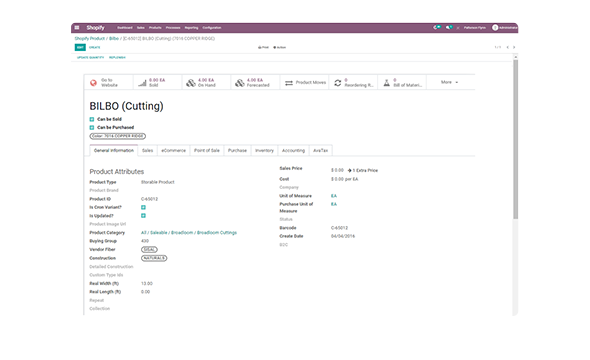
Task: Click the 04/04/2016 Create Date value
Action: pos(343,236)
